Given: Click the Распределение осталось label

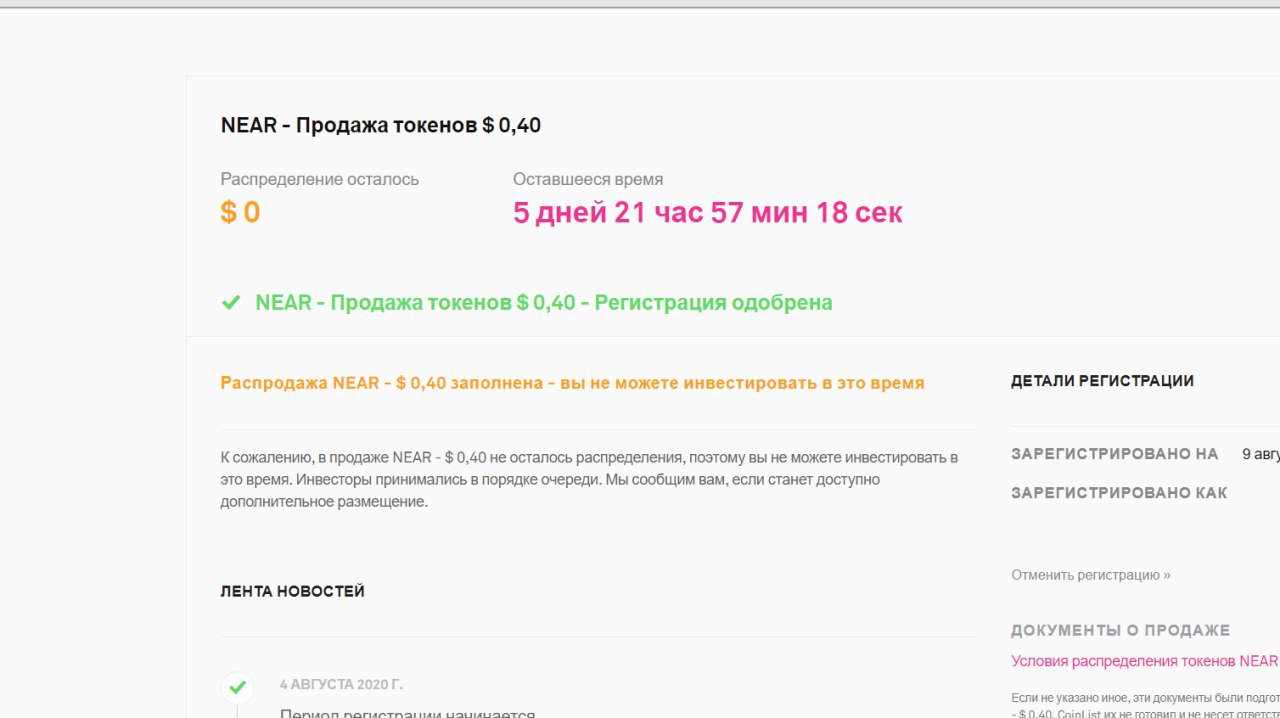Looking at the screenshot, I should click(x=320, y=180).
